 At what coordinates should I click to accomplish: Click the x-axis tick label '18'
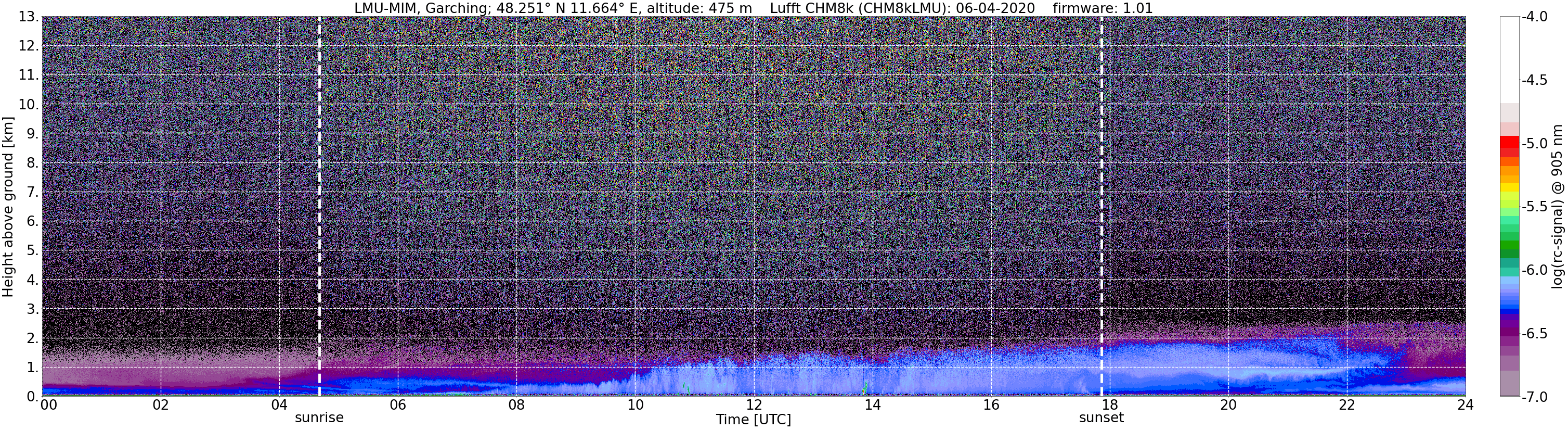[1110, 405]
